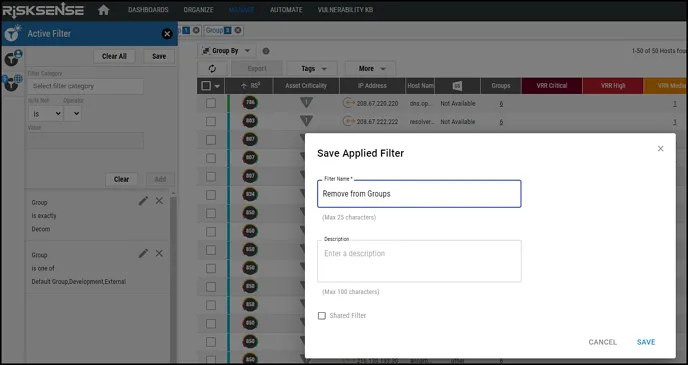688x365 pixels.
Task: Click Clear All in Active Filter panel
Action: coord(114,56)
